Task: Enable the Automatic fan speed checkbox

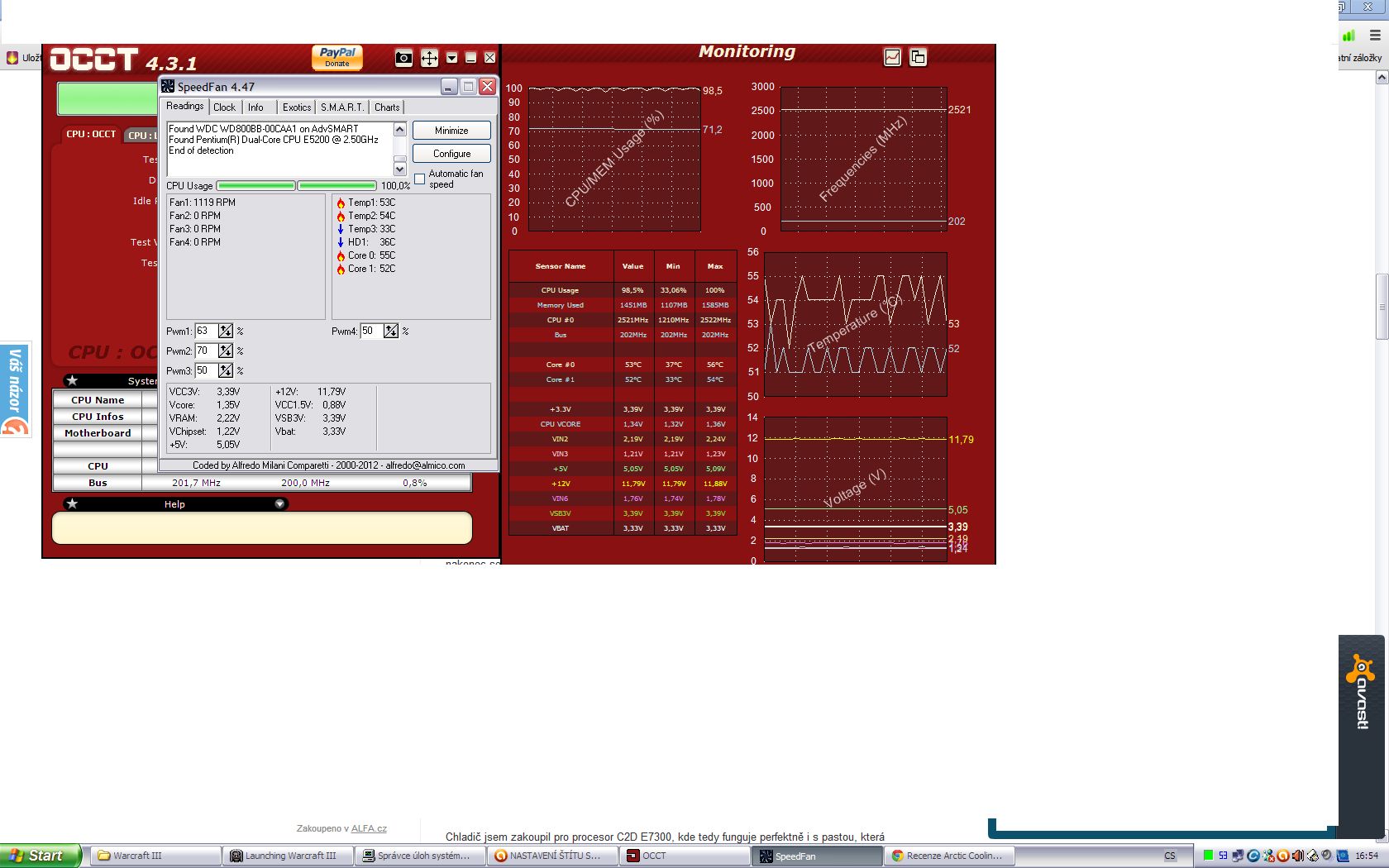Action: pyautogui.click(x=420, y=179)
